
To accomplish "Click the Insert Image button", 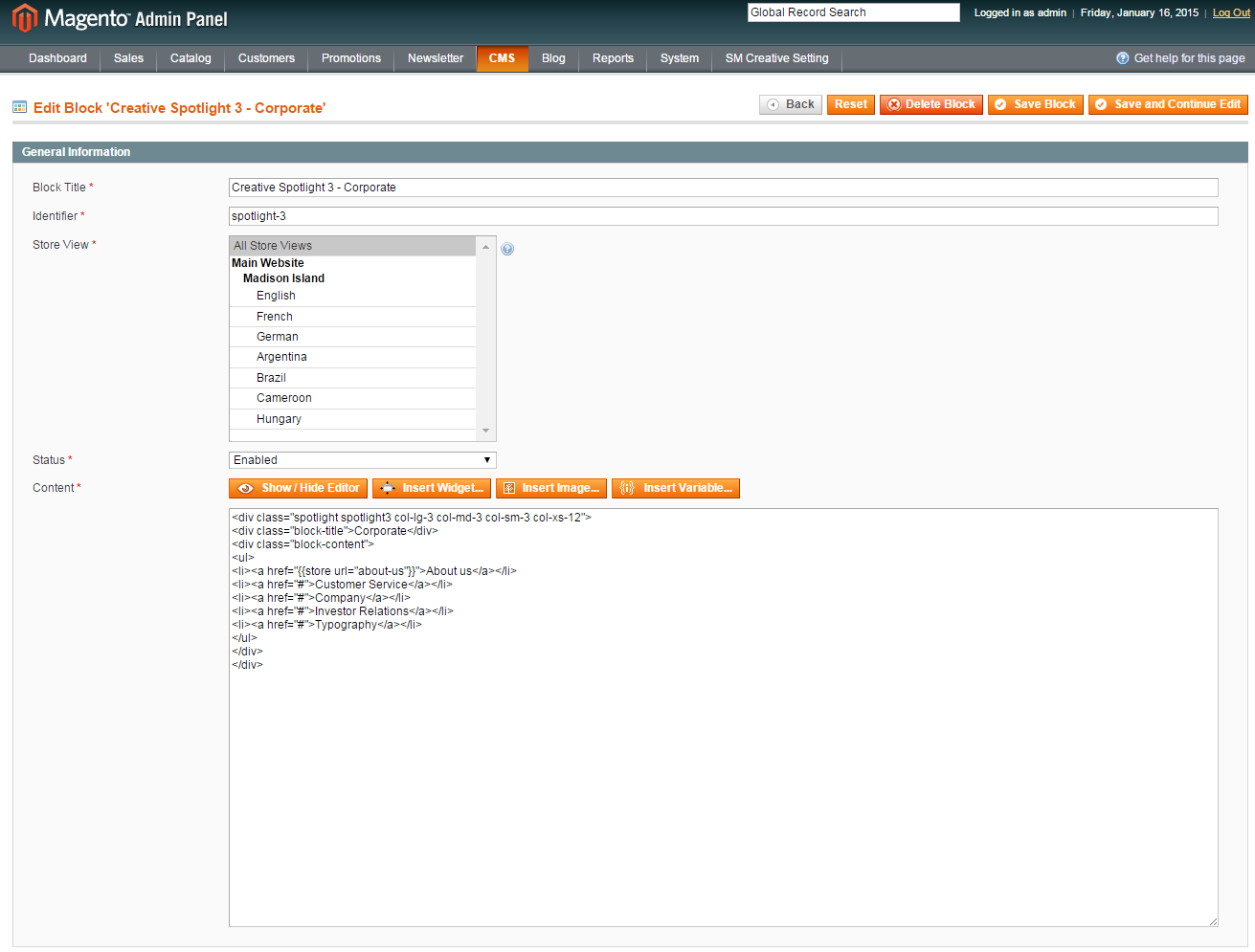I will pyautogui.click(x=551, y=488).
